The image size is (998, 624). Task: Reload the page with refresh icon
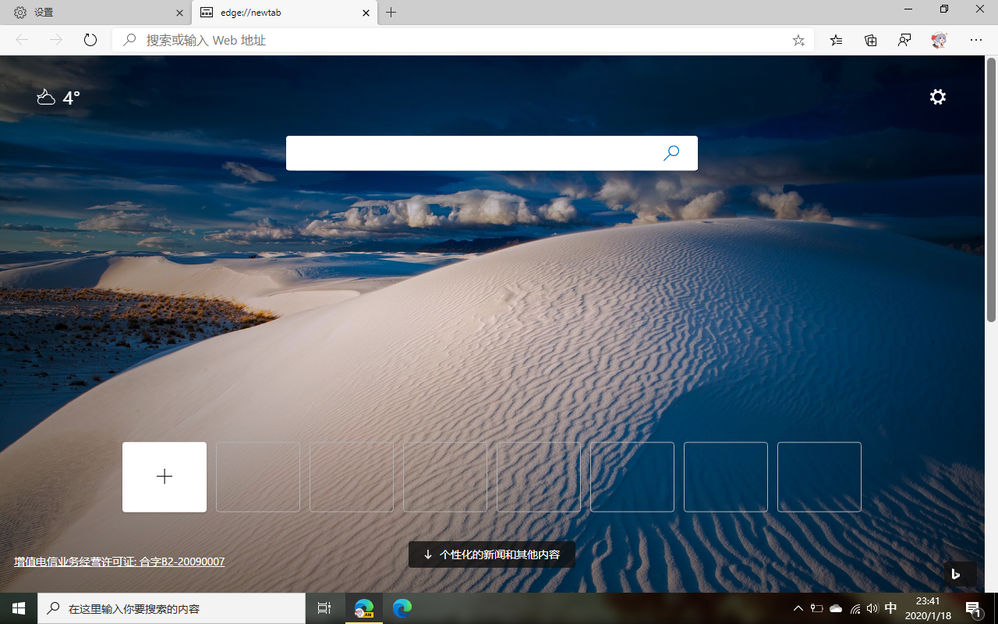[90, 40]
